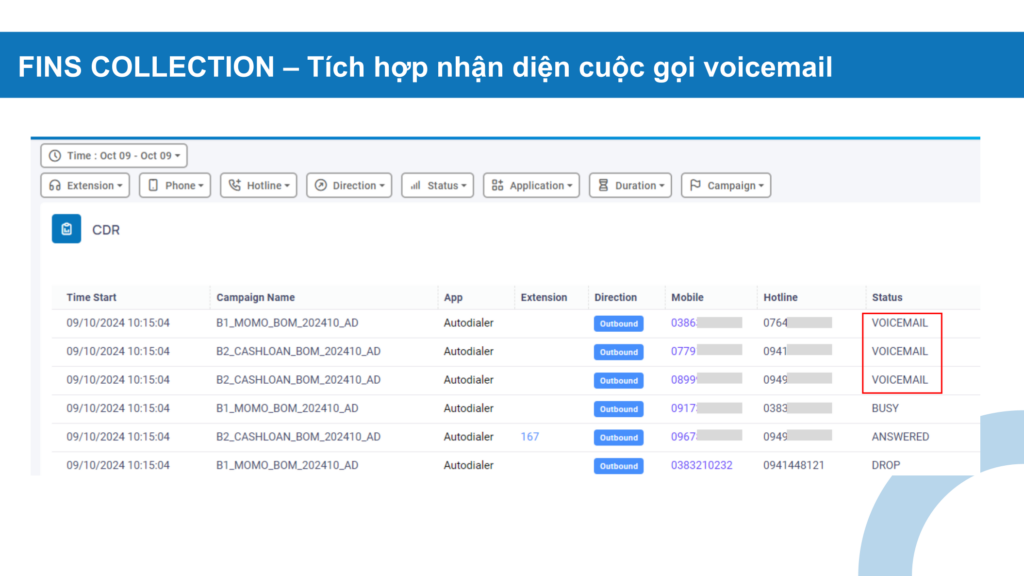Image resolution: width=1024 pixels, height=576 pixels.
Task: Click the Status column header
Action: click(x=886, y=297)
